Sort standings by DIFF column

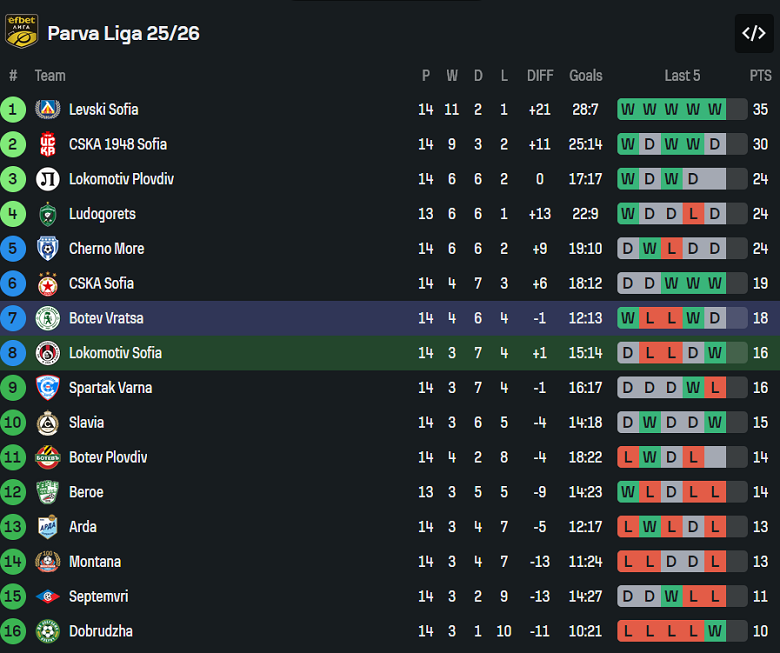pos(540,75)
